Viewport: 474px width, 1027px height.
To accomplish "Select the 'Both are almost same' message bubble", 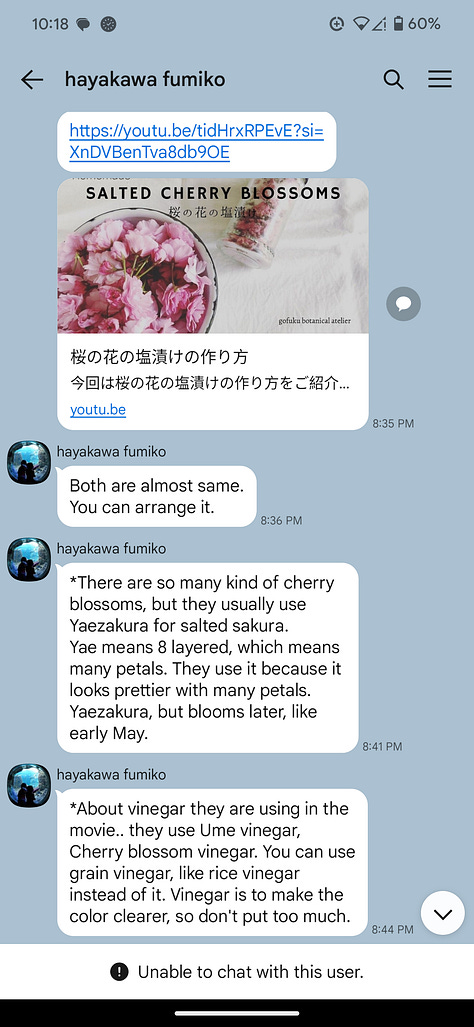I will click(x=156, y=496).
